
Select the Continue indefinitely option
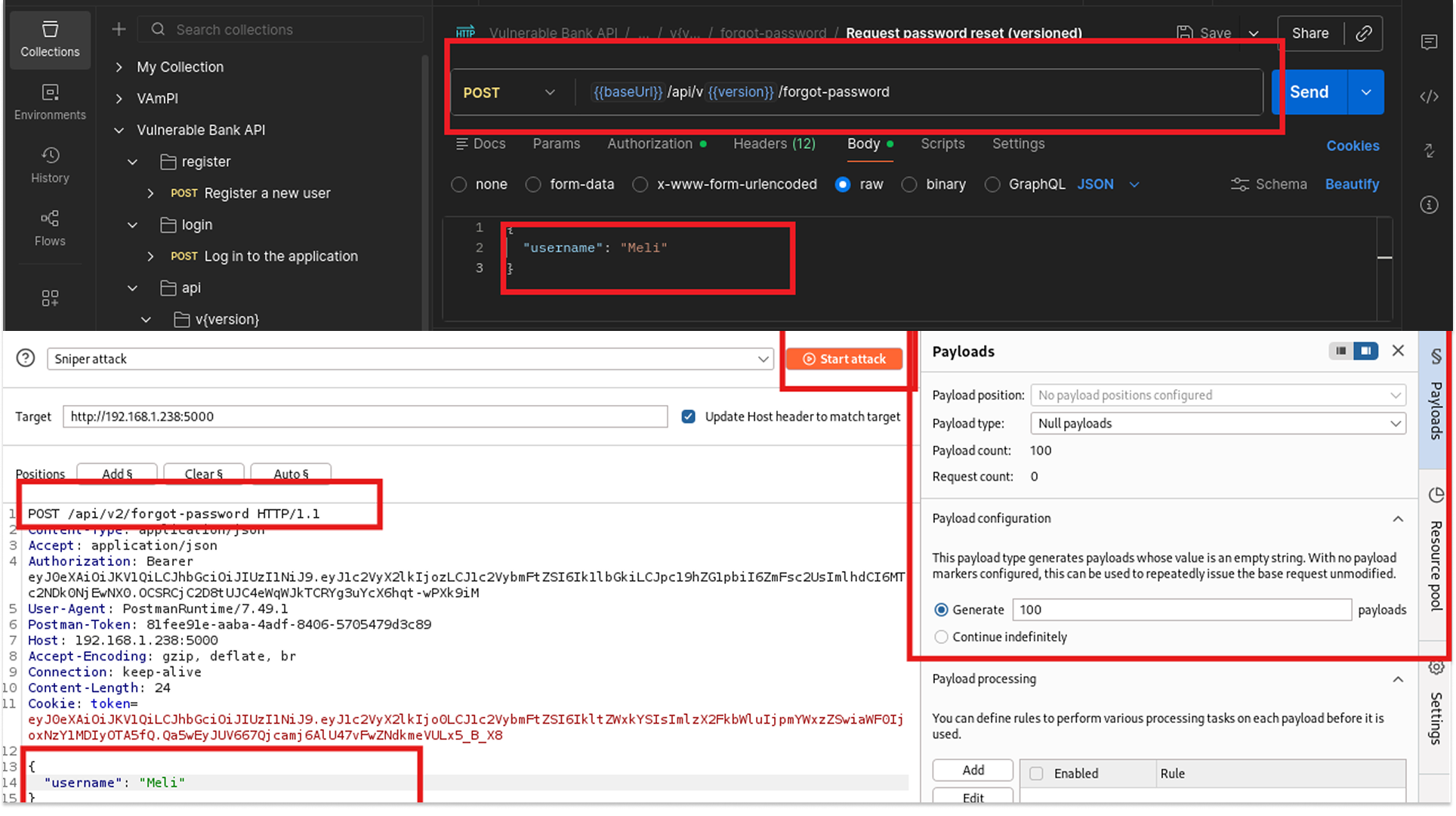tap(941, 637)
